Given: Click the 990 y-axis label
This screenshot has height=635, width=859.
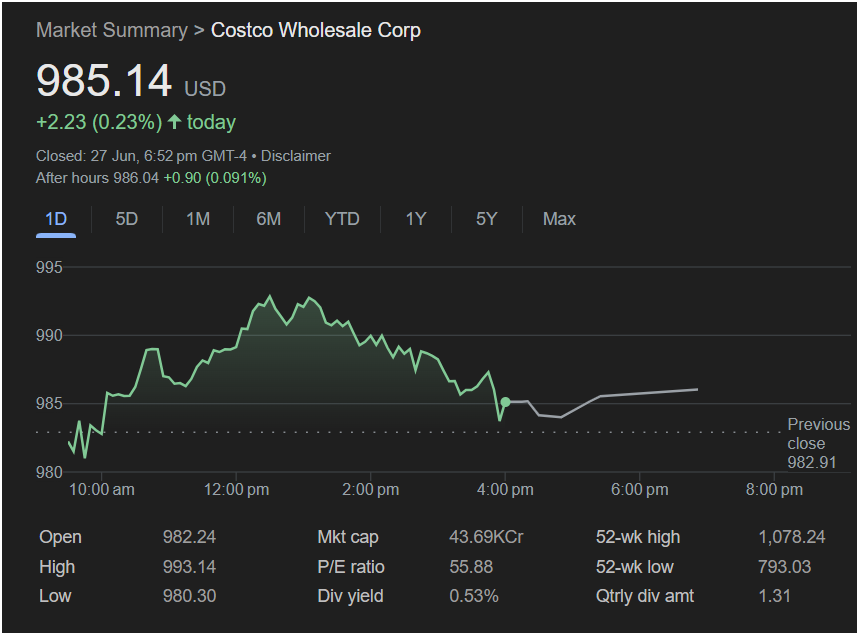Looking at the screenshot, I should point(49,335).
